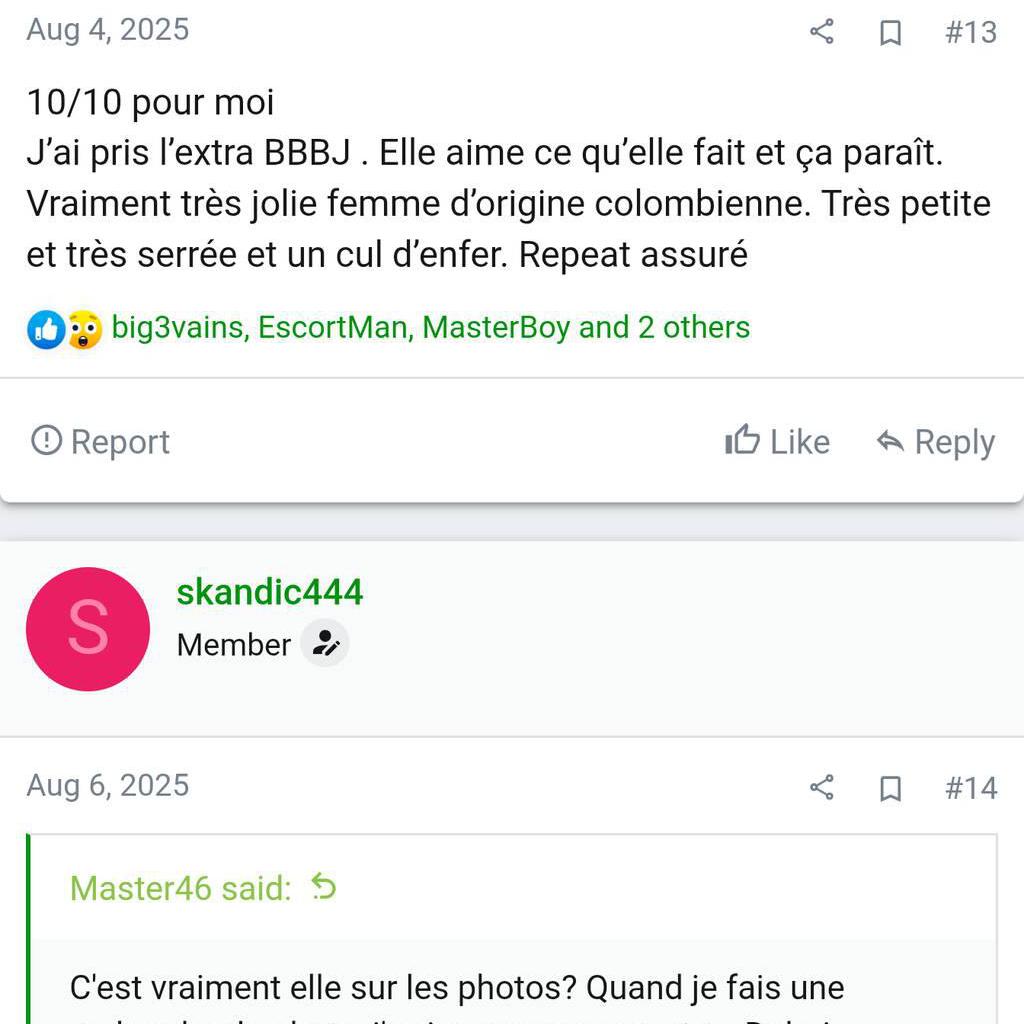Open the #14 post permalink

click(x=970, y=788)
